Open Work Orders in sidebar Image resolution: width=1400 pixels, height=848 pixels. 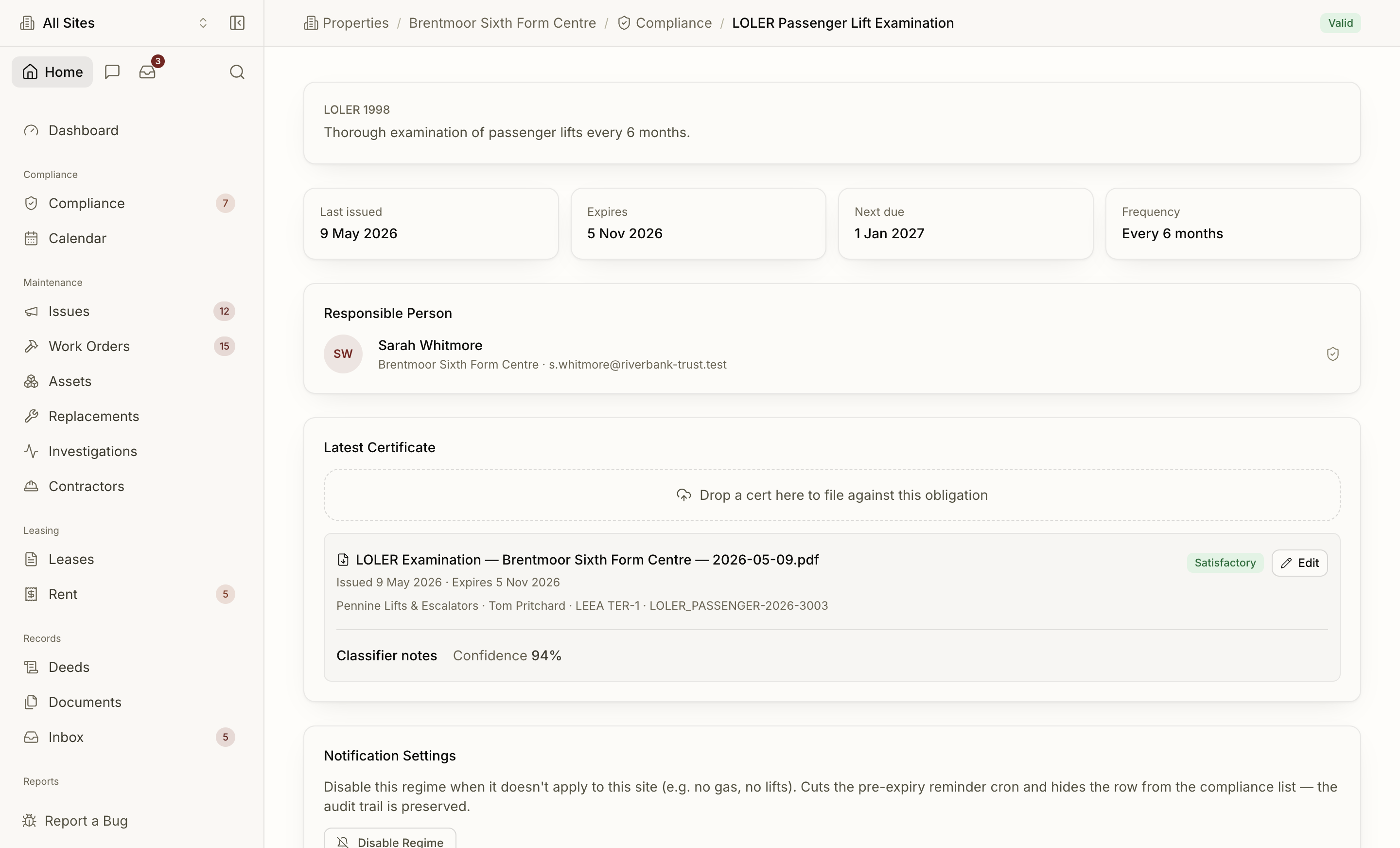129,346
